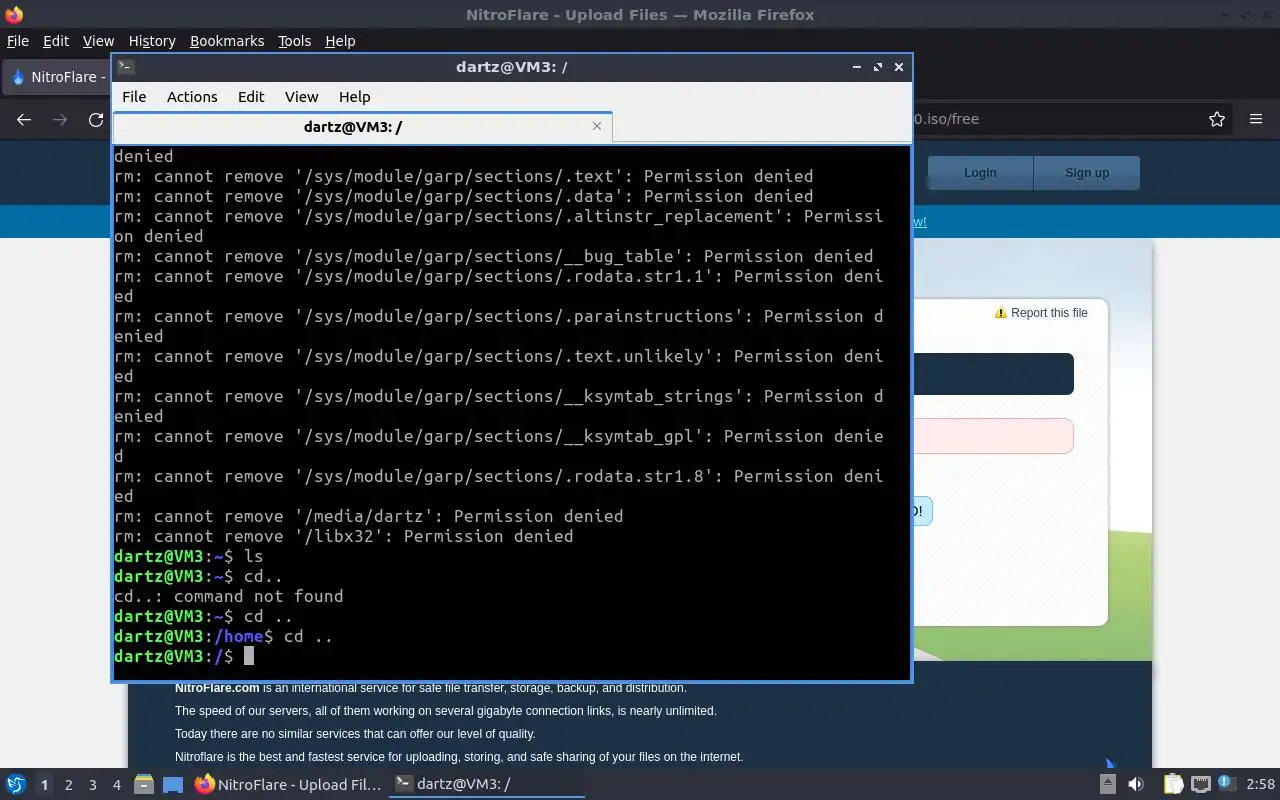Viewport: 1280px width, 800px height.
Task: Open the file manager from the panel
Action: click(143, 784)
